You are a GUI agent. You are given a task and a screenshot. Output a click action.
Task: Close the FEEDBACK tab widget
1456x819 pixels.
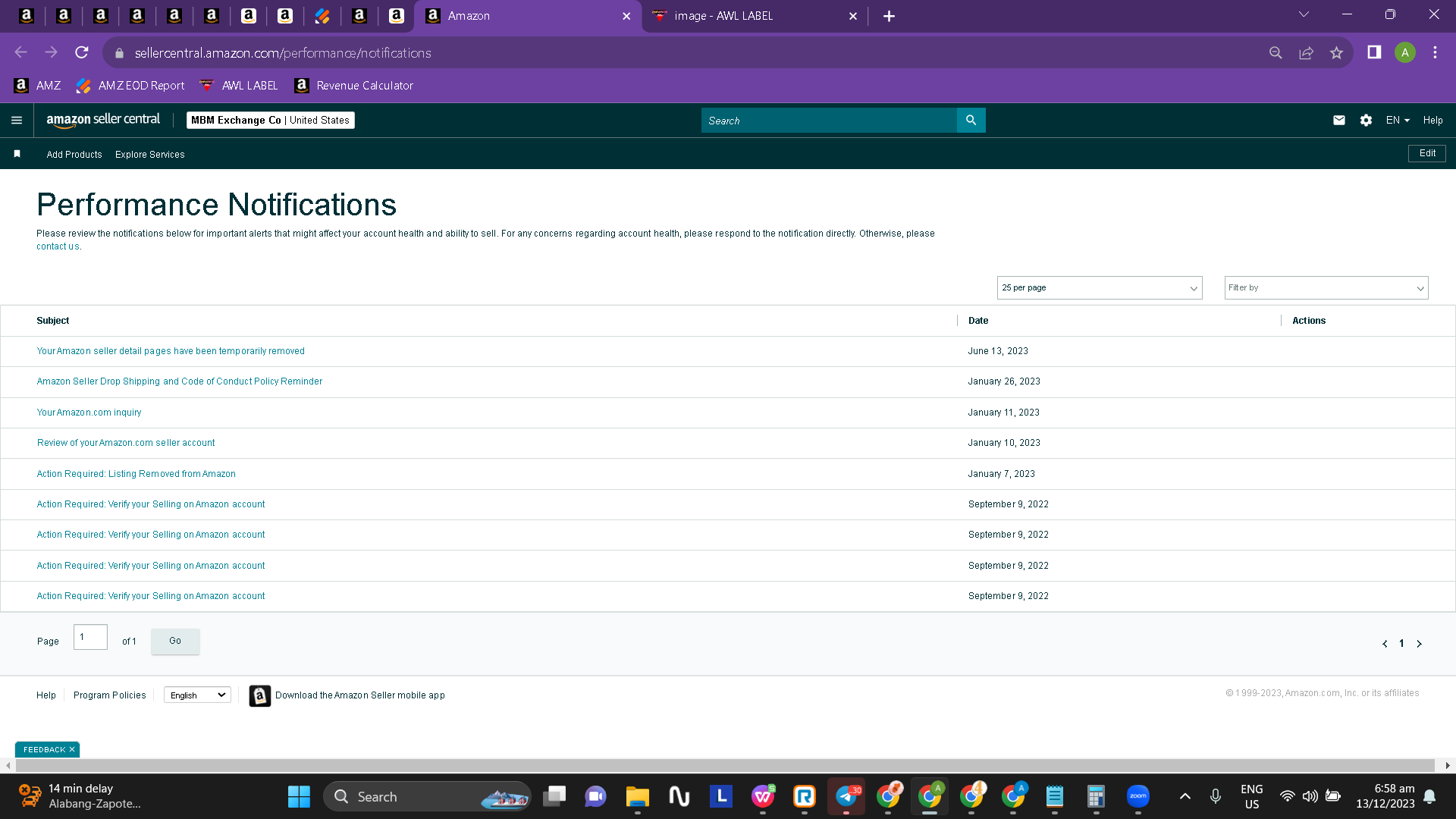[x=72, y=750]
